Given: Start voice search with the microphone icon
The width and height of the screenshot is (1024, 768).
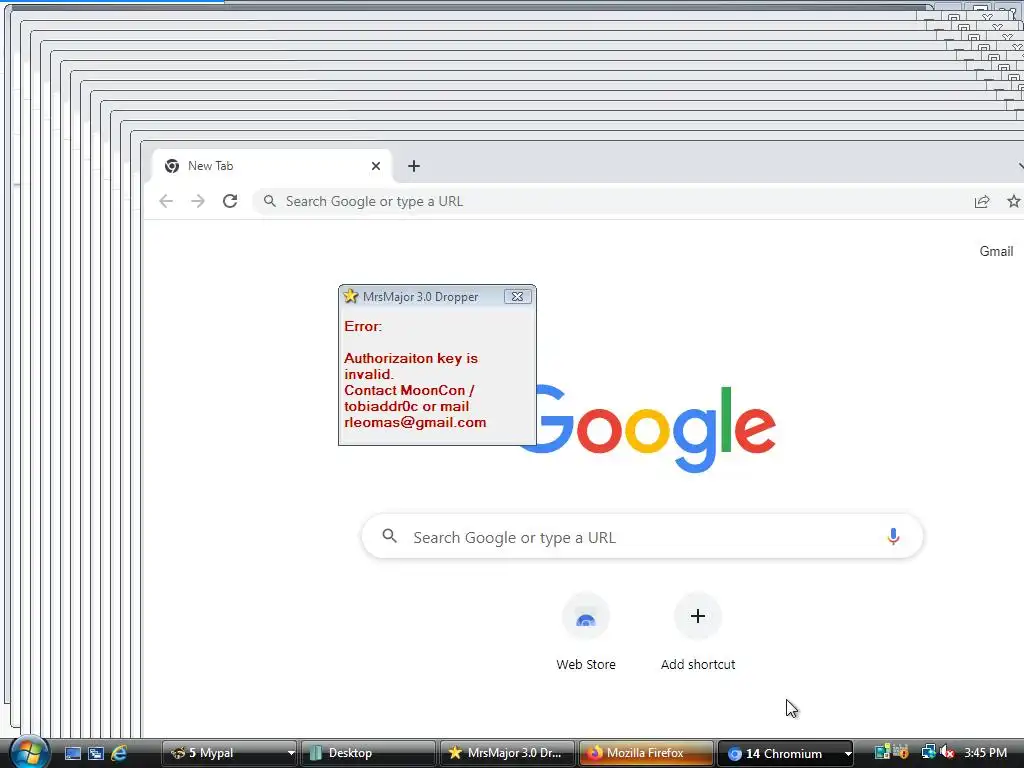Looking at the screenshot, I should click(893, 537).
